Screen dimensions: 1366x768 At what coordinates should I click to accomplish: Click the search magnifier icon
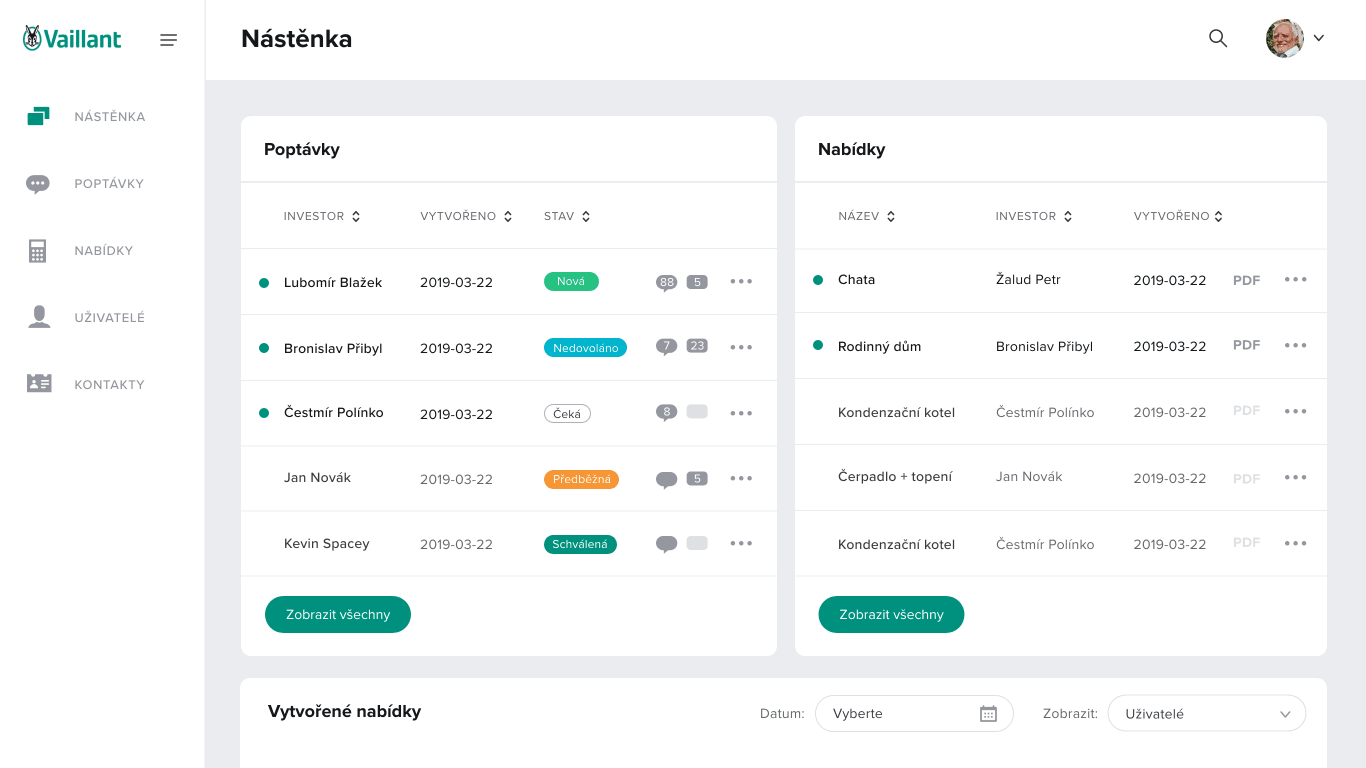click(1217, 39)
